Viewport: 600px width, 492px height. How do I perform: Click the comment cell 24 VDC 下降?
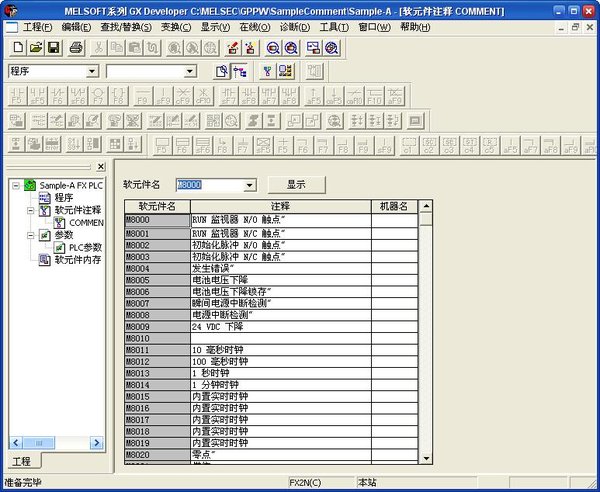pyautogui.click(x=280, y=327)
